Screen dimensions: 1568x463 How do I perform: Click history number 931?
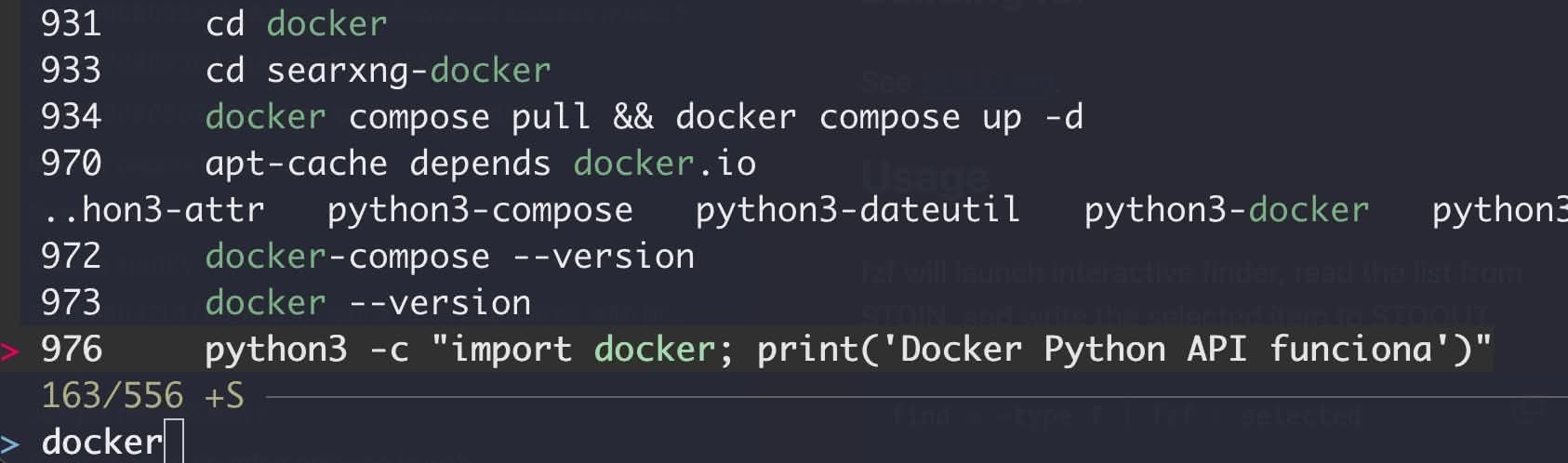(x=71, y=24)
